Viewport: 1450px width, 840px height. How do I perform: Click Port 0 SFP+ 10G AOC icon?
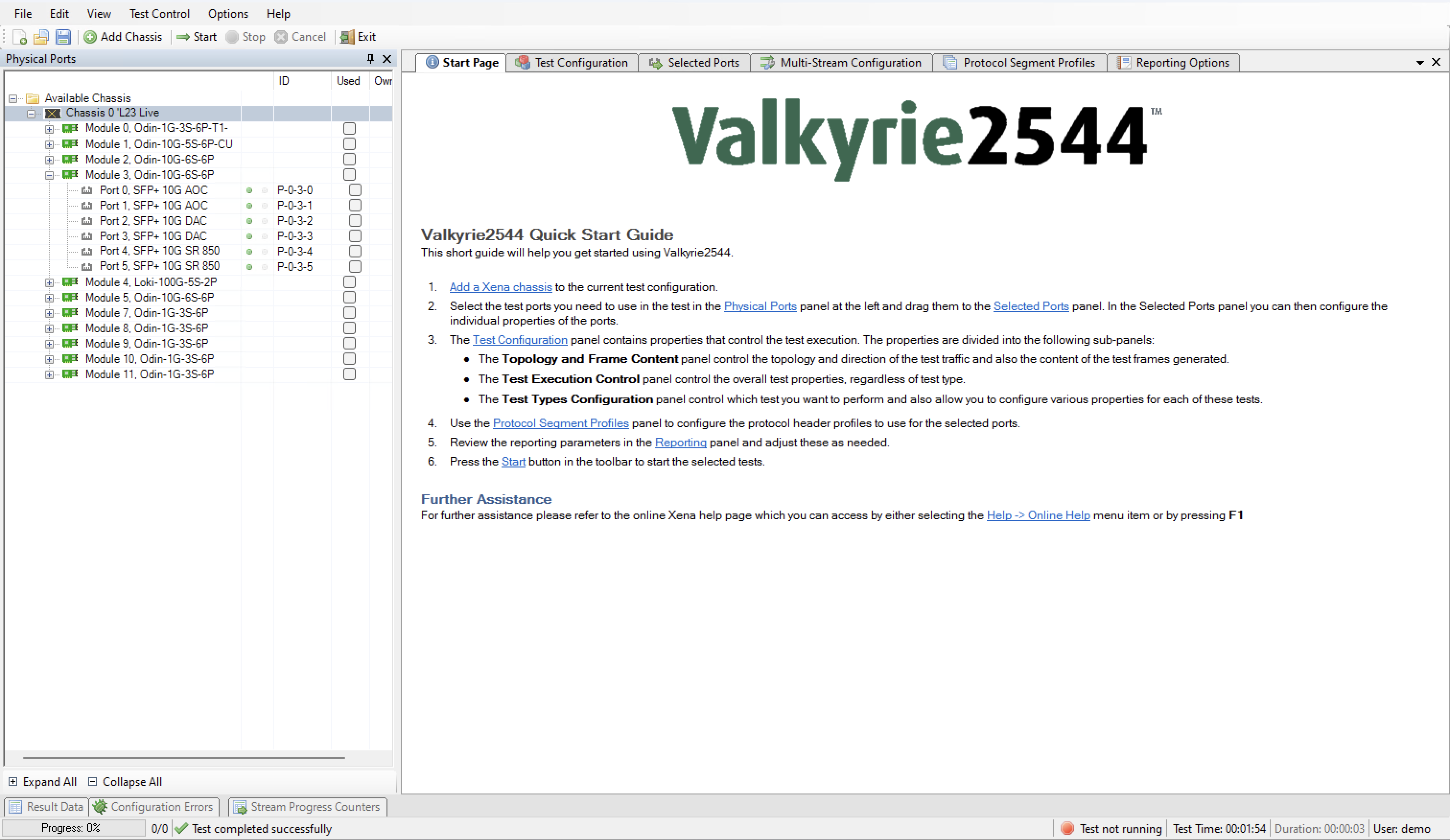(x=87, y=190)
